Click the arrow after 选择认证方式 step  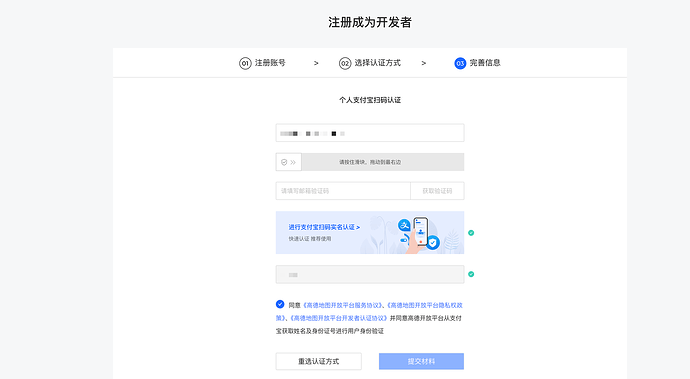424,63
